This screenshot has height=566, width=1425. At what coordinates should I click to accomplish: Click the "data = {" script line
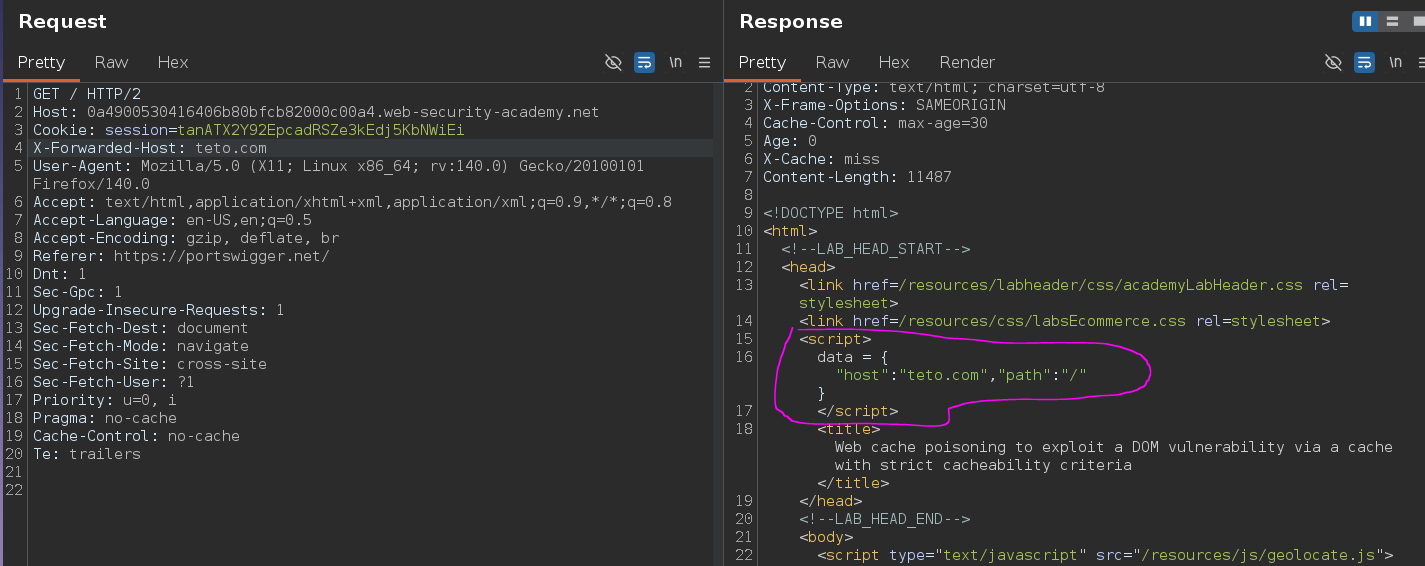pyautogui.click(x=852, y=357)
